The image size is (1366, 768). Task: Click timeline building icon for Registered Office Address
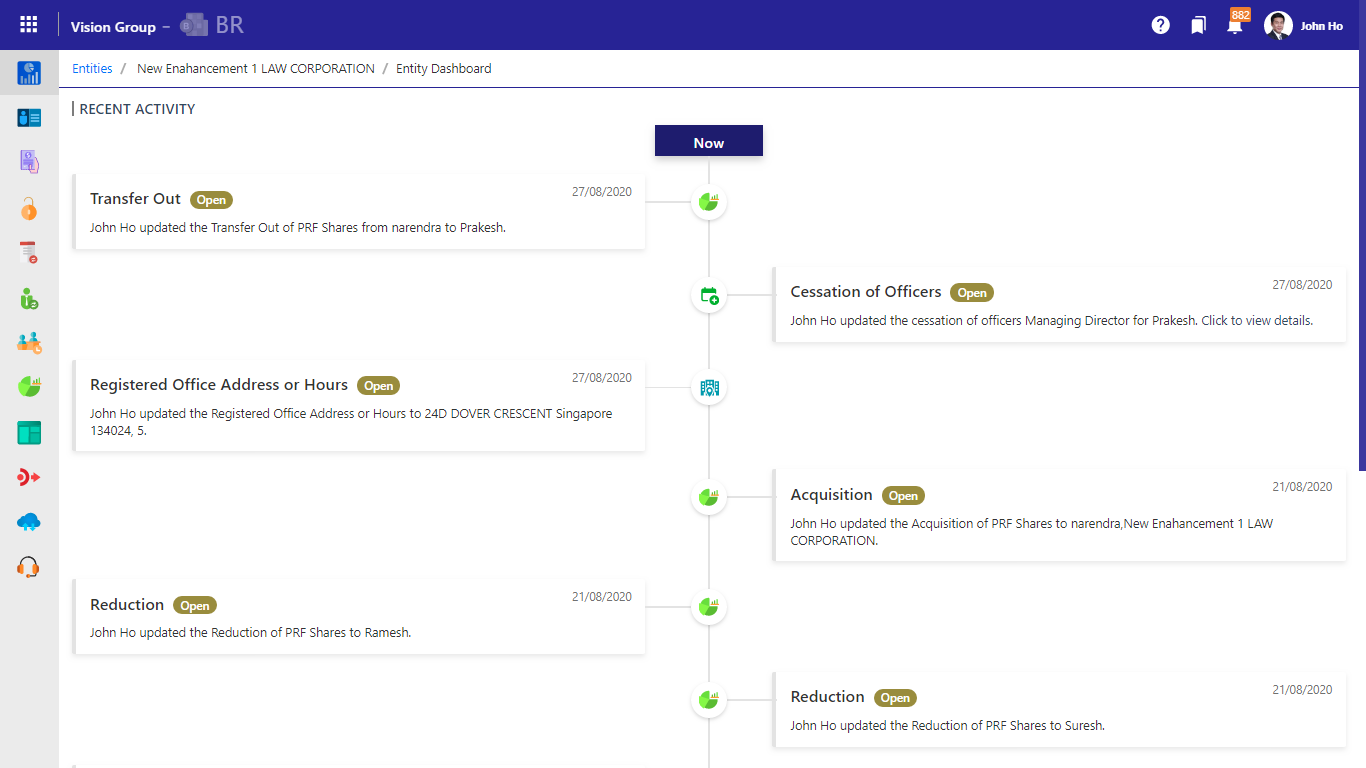pos(709,388)
